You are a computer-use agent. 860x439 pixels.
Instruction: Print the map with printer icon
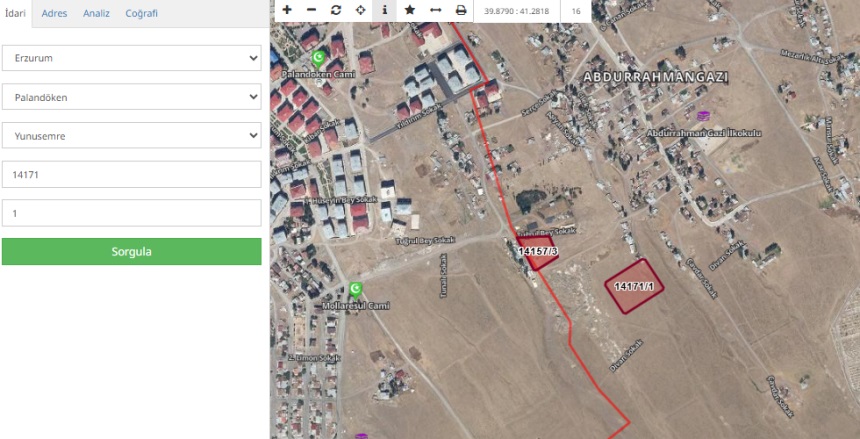[x=461, y=10]
